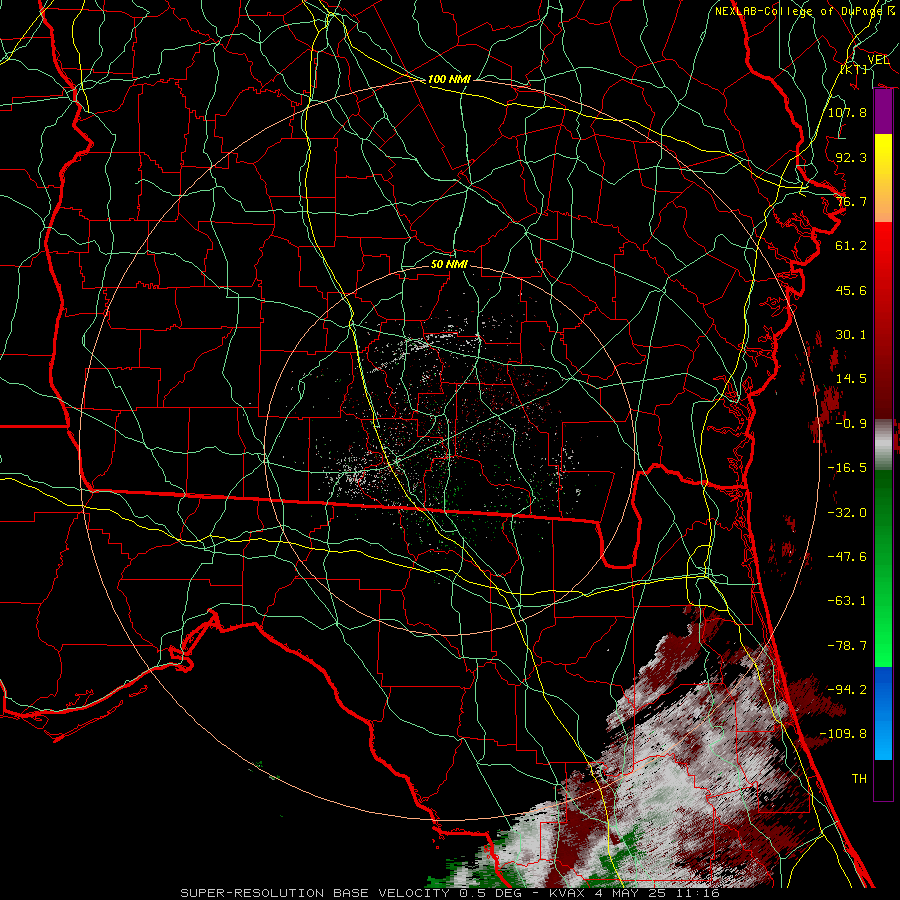This screenshot has height=900, width=900.
Task: Click the KT units label
Action: click(854, 69)
